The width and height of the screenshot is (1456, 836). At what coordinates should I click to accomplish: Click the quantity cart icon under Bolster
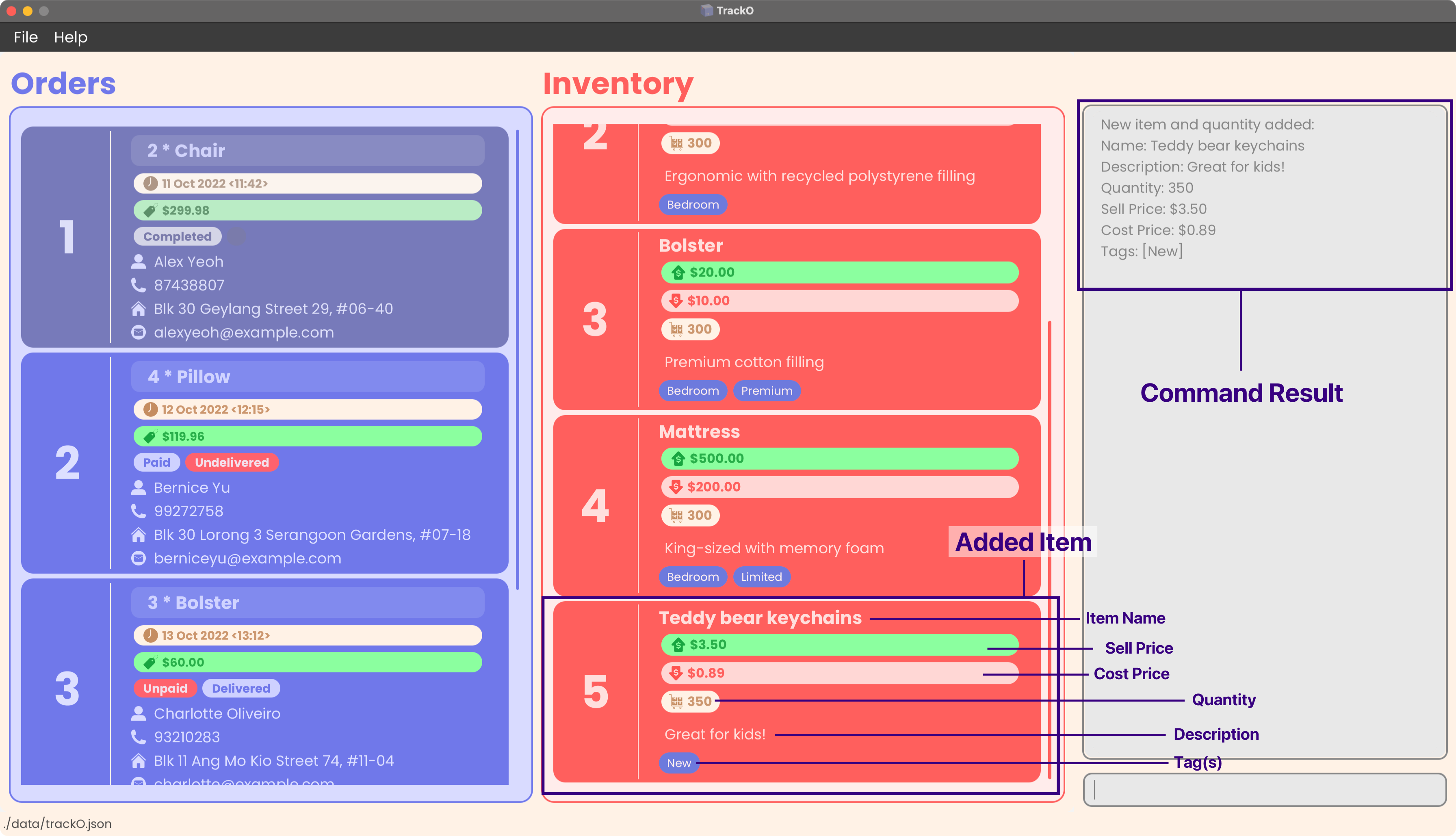(x=677, y=329)
